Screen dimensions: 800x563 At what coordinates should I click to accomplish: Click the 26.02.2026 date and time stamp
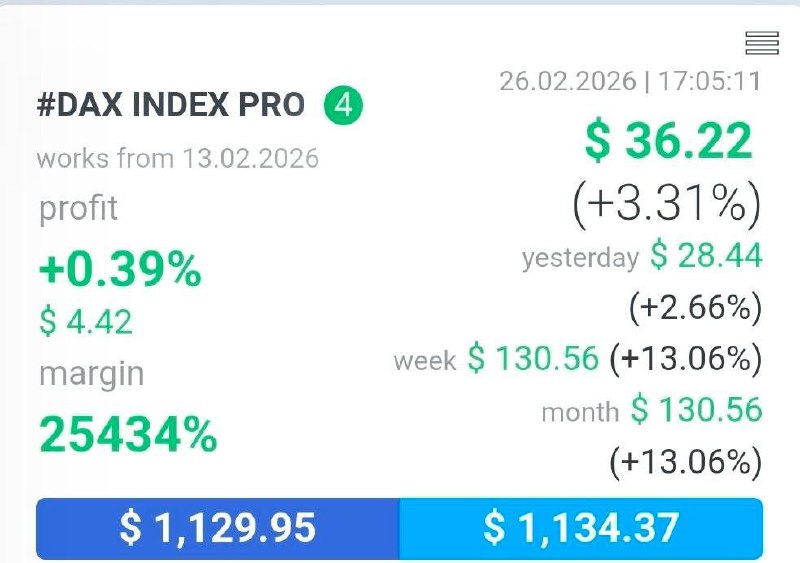(630, 81)
